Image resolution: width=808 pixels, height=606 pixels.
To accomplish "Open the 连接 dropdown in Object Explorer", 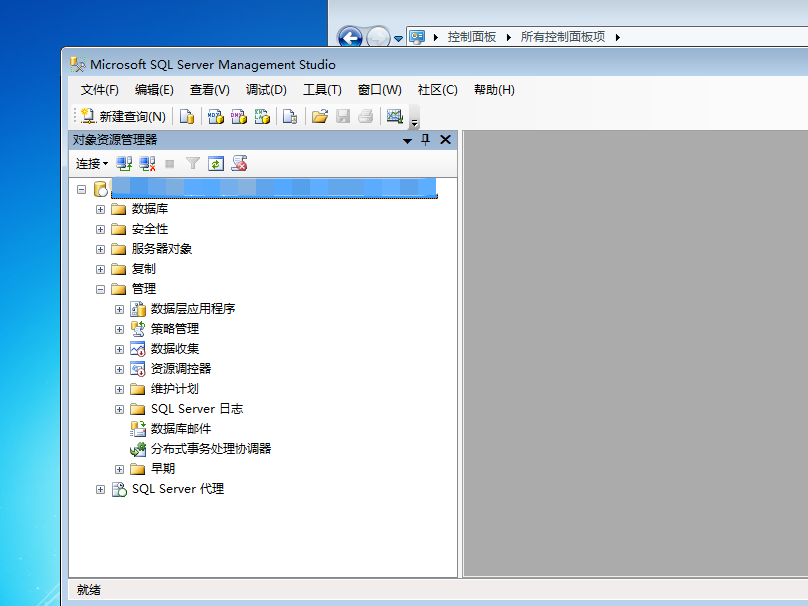I will 92,164.
